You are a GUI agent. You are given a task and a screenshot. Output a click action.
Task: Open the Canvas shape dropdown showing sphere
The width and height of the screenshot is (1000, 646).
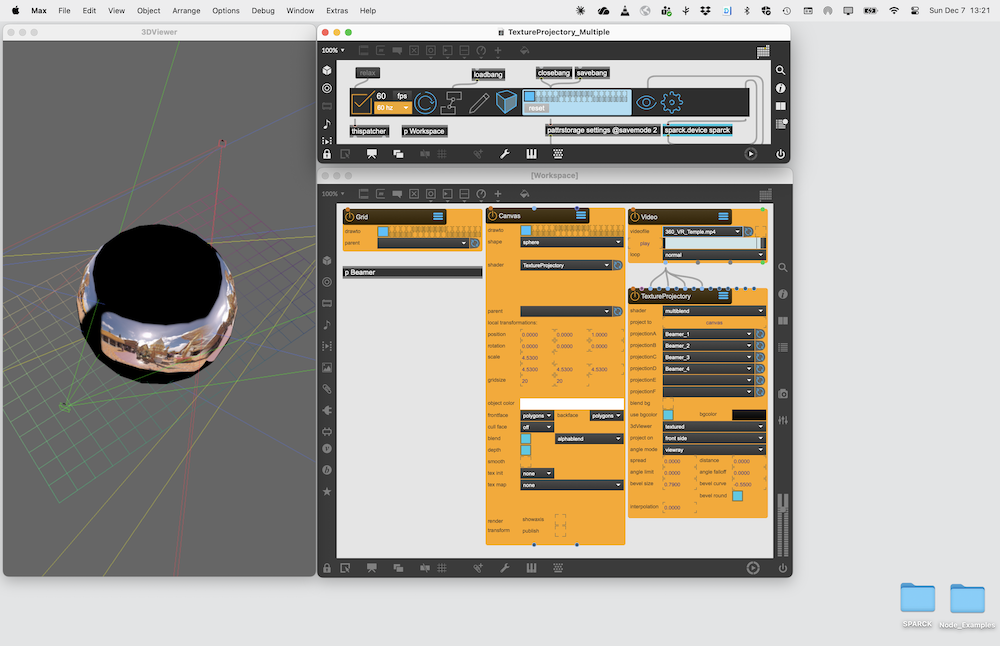click(571, 242)
